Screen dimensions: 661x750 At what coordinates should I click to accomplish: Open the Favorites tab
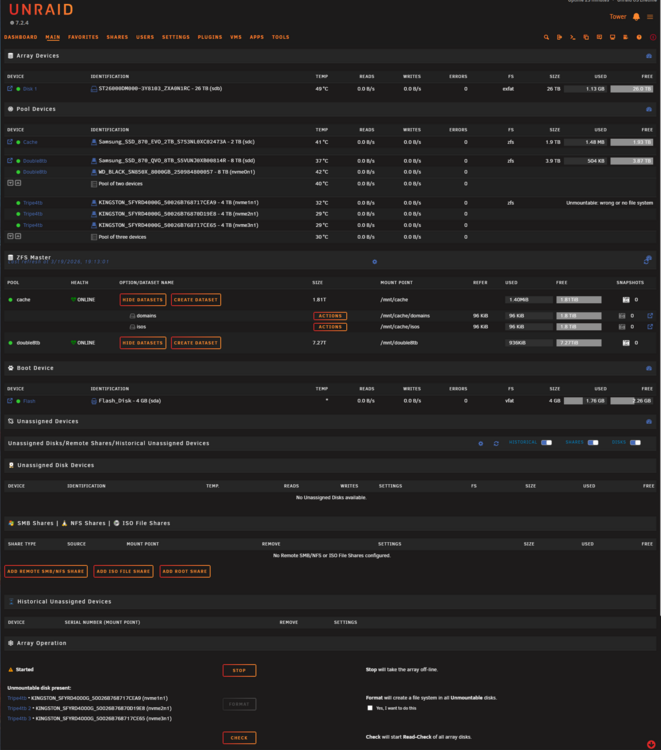tap(83, 37)
